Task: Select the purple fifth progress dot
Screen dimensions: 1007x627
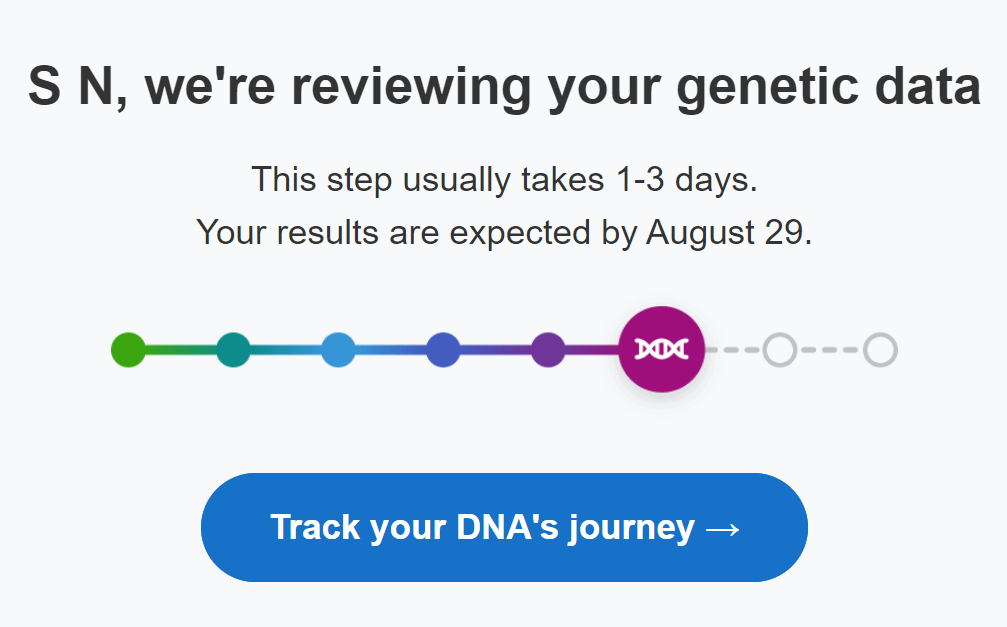Action: pyautogui.click(x=548, y=350)
